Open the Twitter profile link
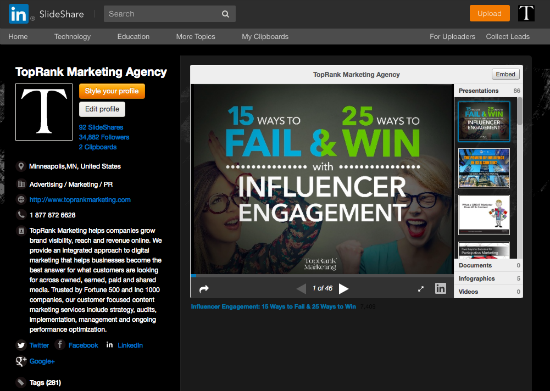This screenshot has height=391, width=550. point(39,345)
